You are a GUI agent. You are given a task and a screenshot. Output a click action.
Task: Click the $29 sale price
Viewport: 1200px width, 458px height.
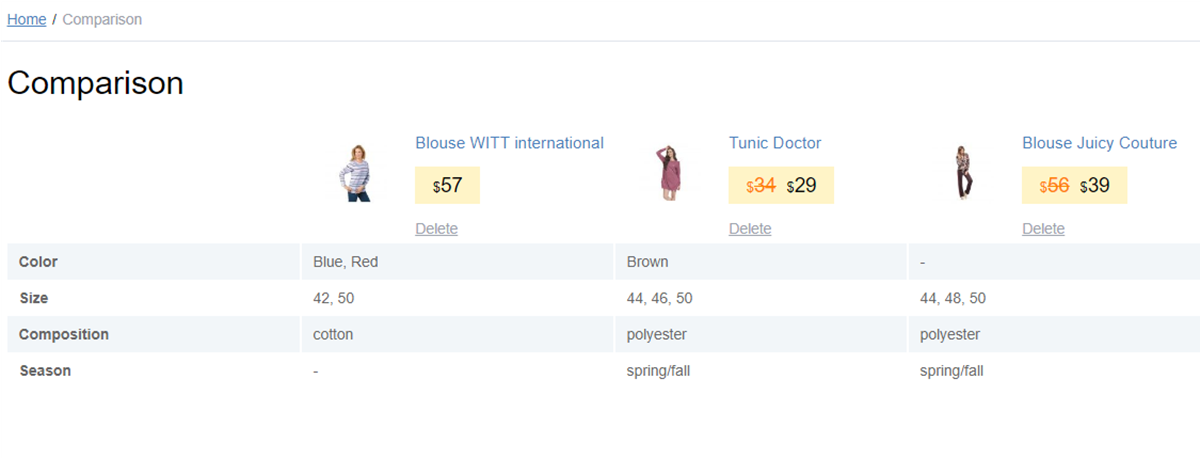(802, 186)
